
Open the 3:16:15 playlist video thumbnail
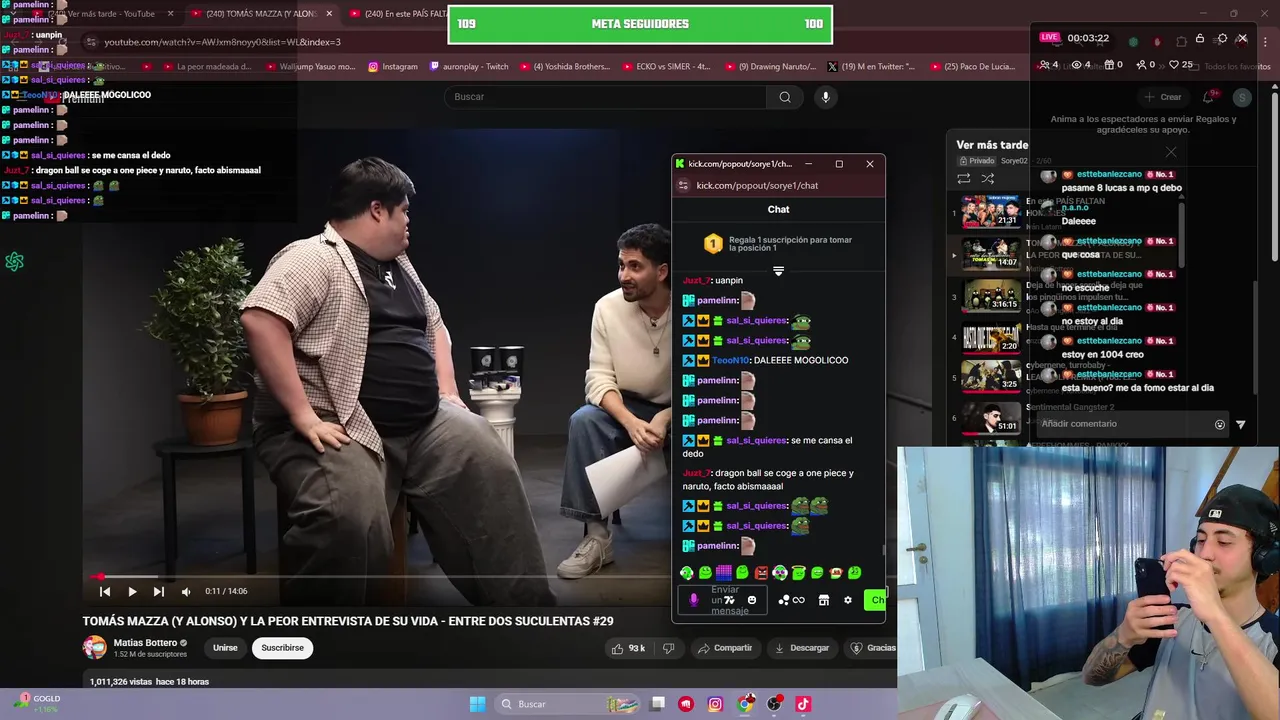991,294
